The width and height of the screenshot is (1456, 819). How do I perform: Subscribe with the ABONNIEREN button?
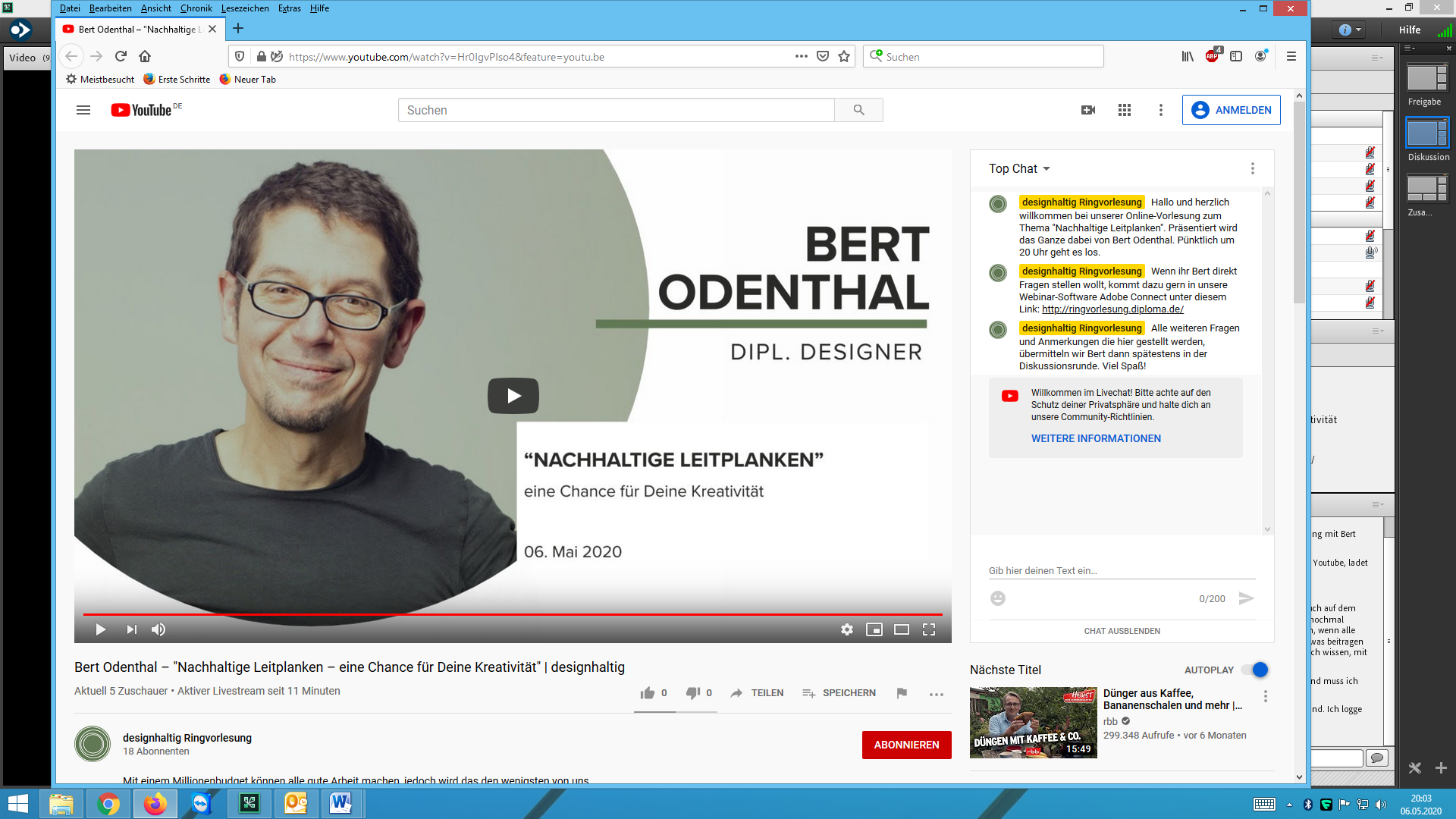[906, 745]
